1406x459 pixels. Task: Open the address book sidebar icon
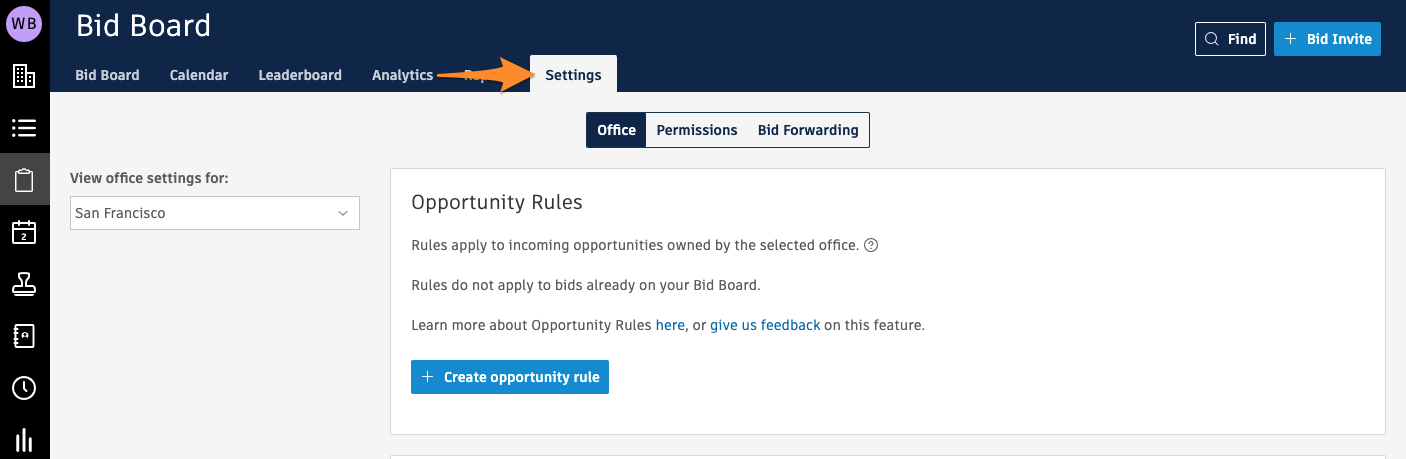tap(24, 336)
